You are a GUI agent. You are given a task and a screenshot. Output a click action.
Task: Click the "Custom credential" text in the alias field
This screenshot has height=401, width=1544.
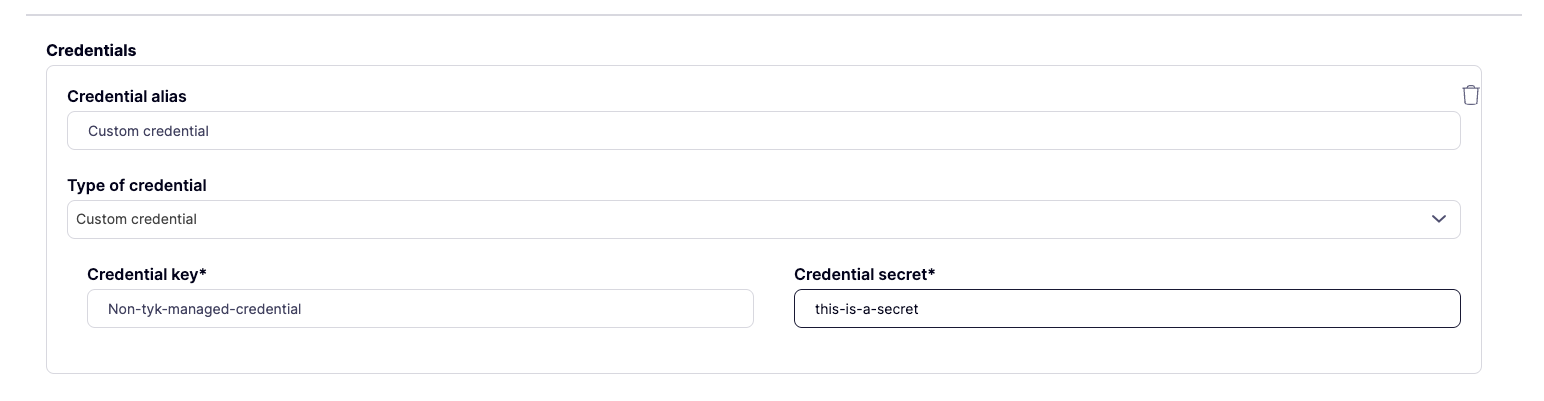(x=148, y=131)
